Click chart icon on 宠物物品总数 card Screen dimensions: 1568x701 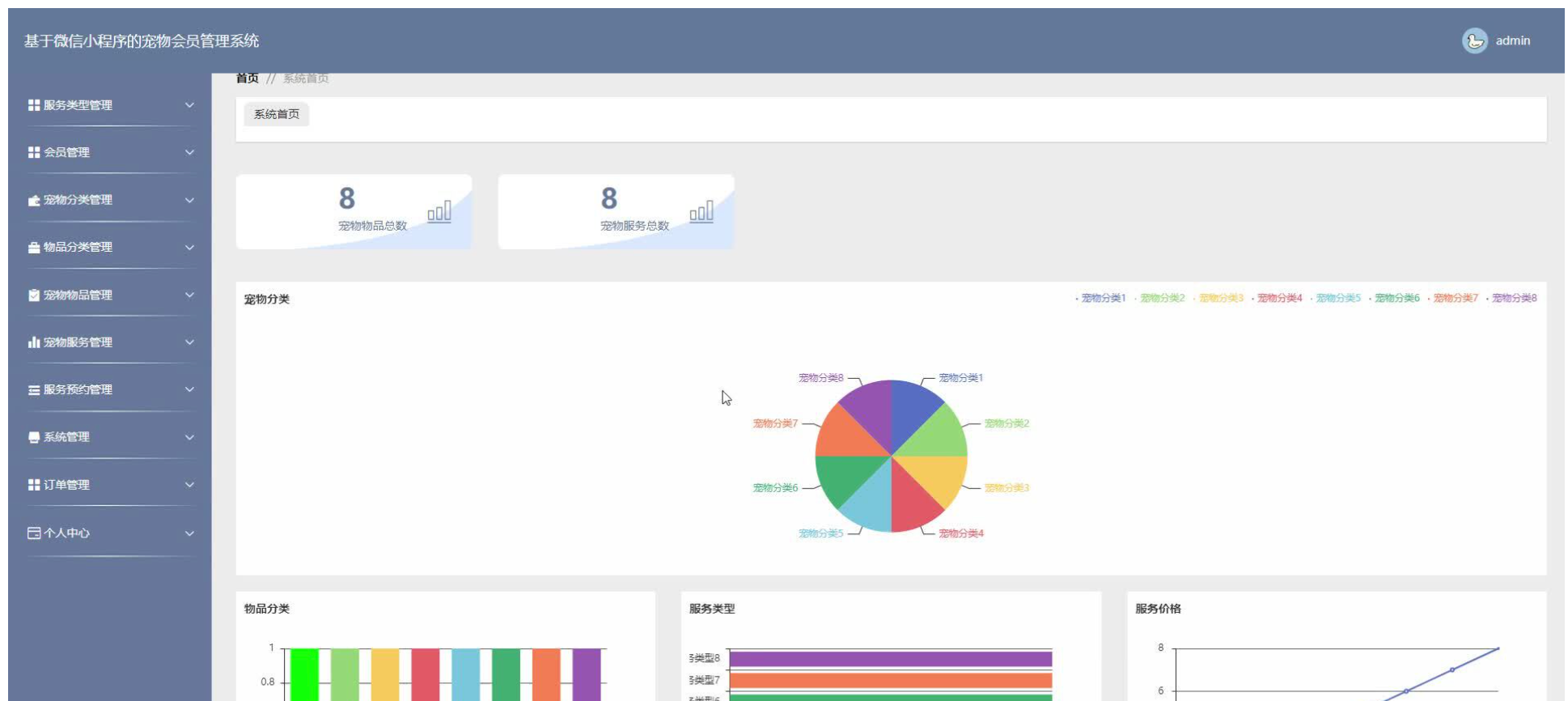coord(439,212)
